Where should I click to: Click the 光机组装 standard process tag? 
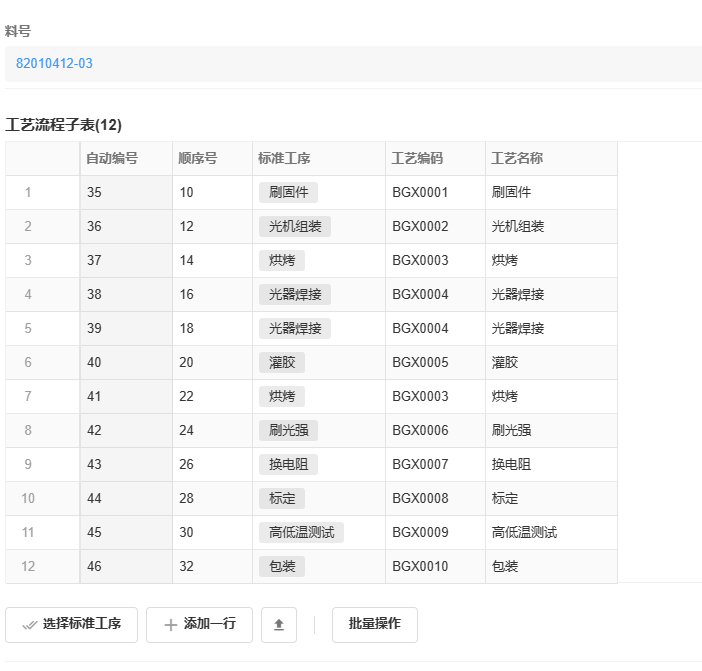tap(295, 226)
